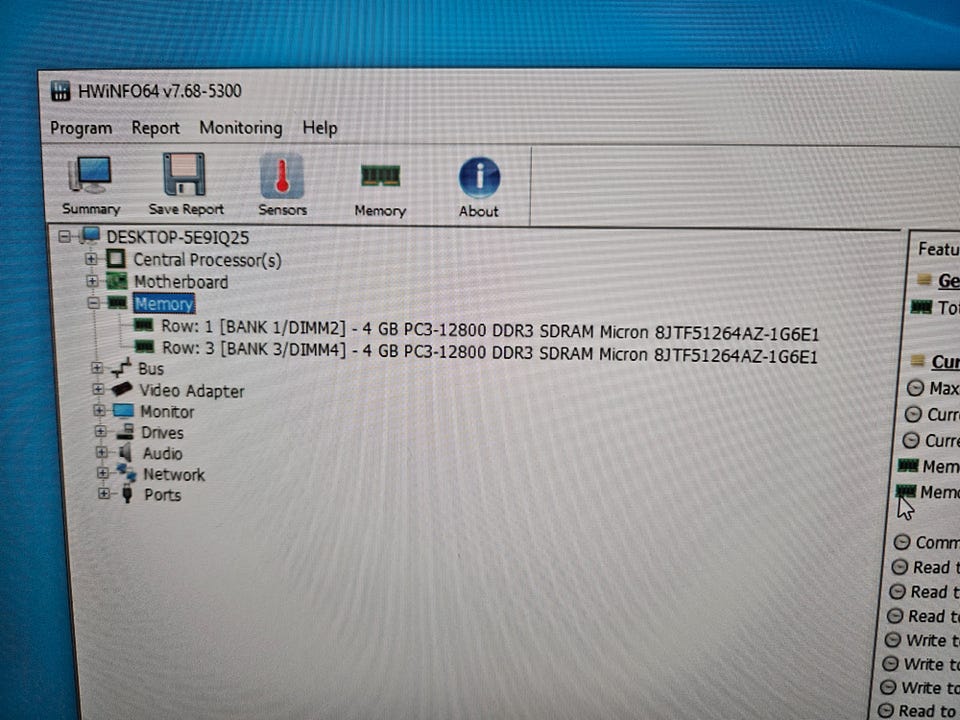The image size is (960, 720).
Task: Expand the Network node
Action: (x=103, y=473)
